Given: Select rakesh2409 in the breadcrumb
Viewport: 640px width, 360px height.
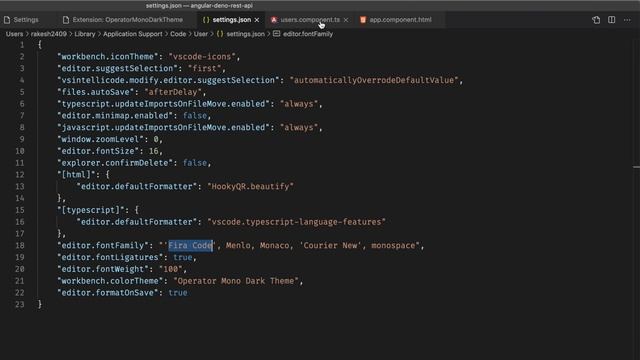Looking at the screenshot, I should (49, 34).
